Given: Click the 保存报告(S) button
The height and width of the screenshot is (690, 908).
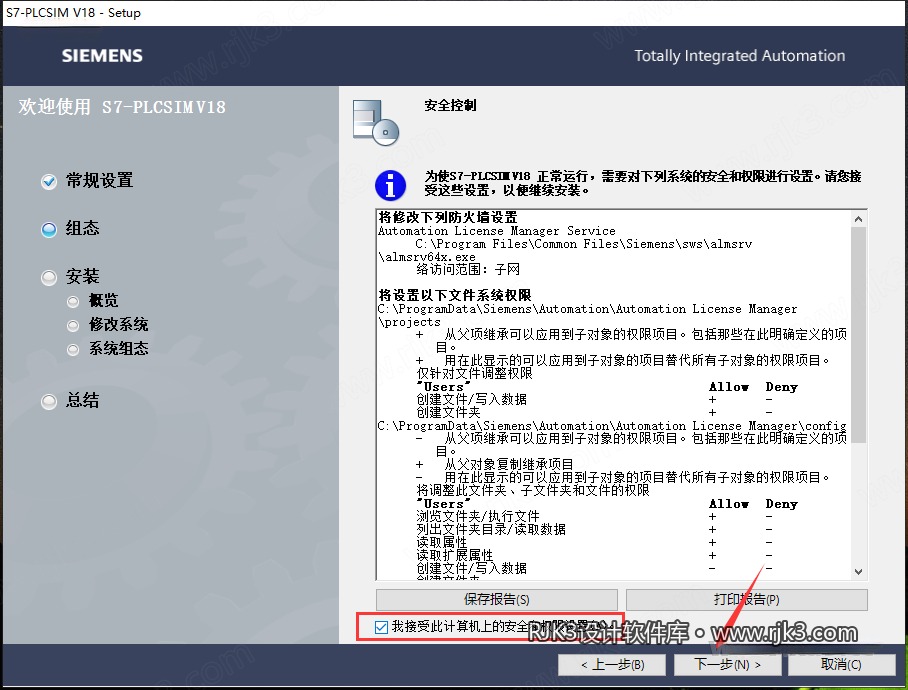Looking at the screenshot, I should (496, 600).
